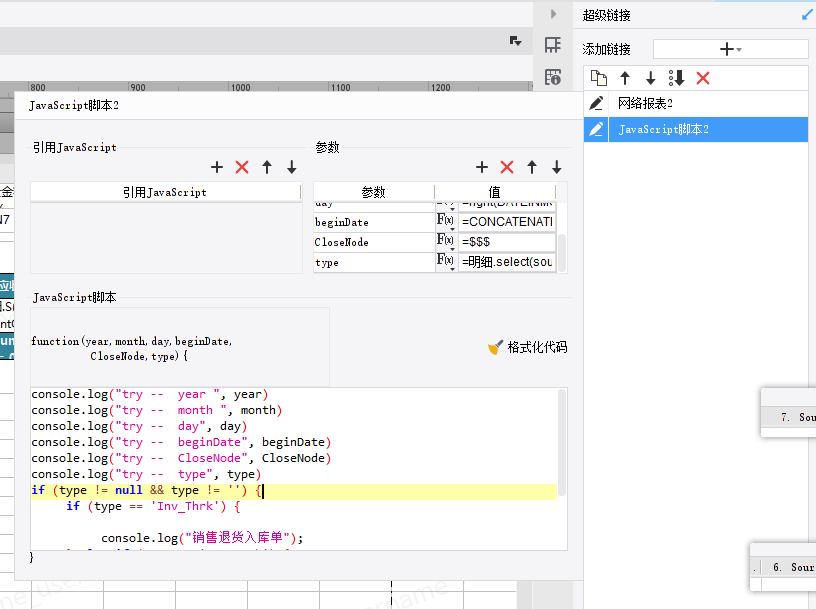Delete the selected referenced JavaScript entry
The width and height of the screenshot is (816, 609).
(x=242, y=167)
